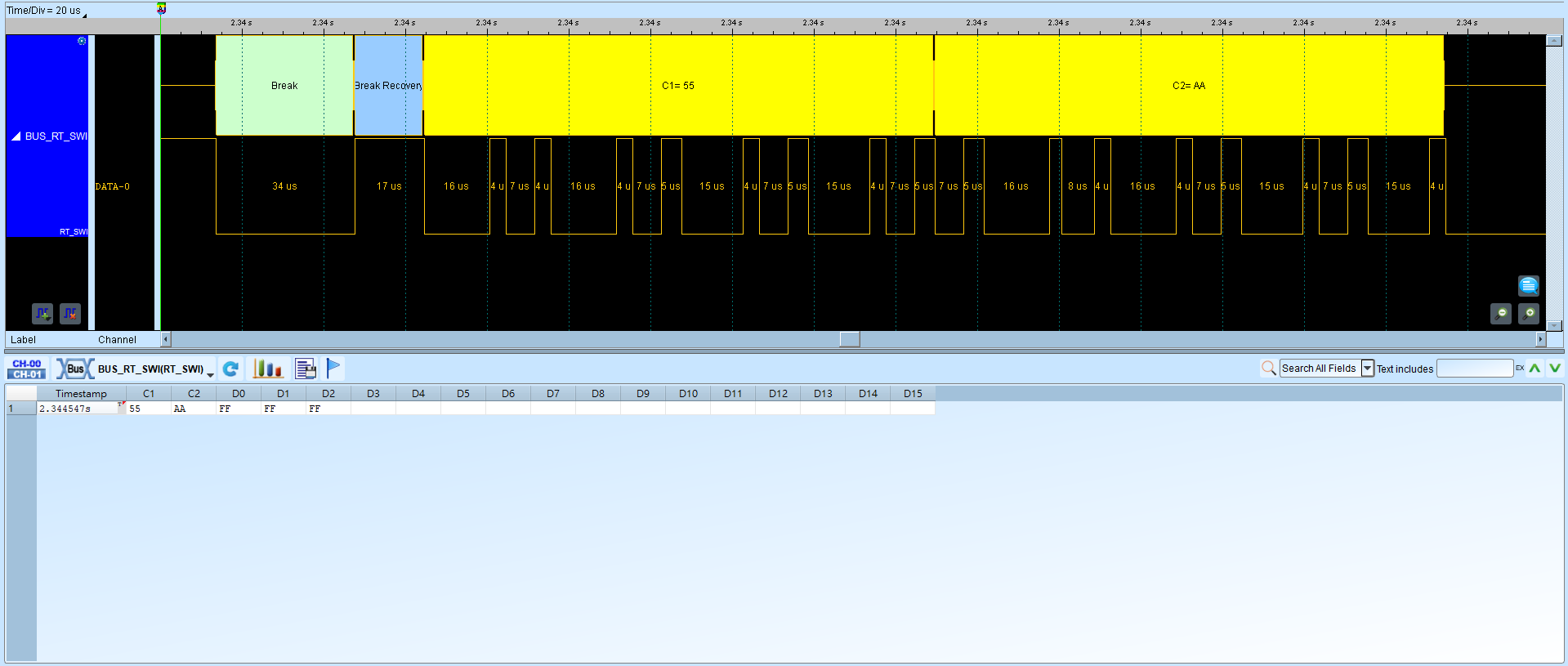
Task: Click the blue flag marker icon
Action: click(x=333, y=369)
